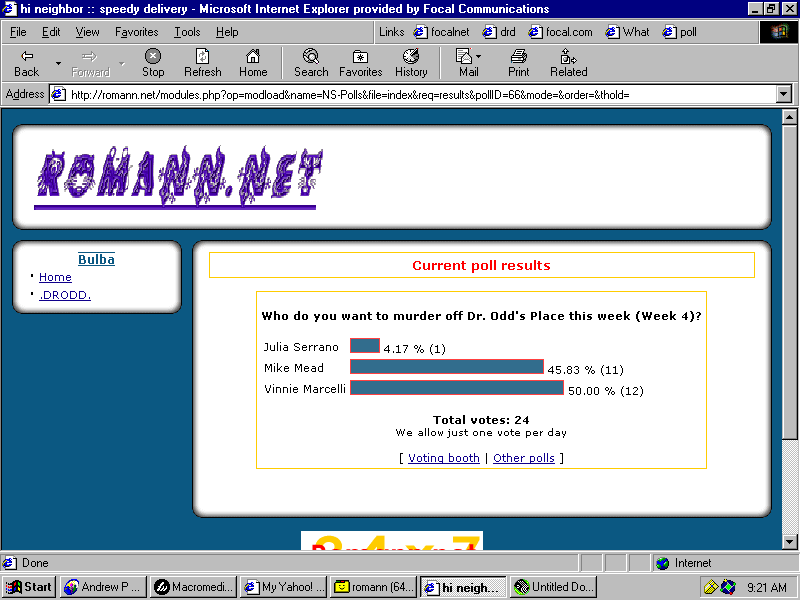Click the Vinnie Marcelli result bar
The height and width of the screenshot is (600, 800).
(x=457, y=388)
